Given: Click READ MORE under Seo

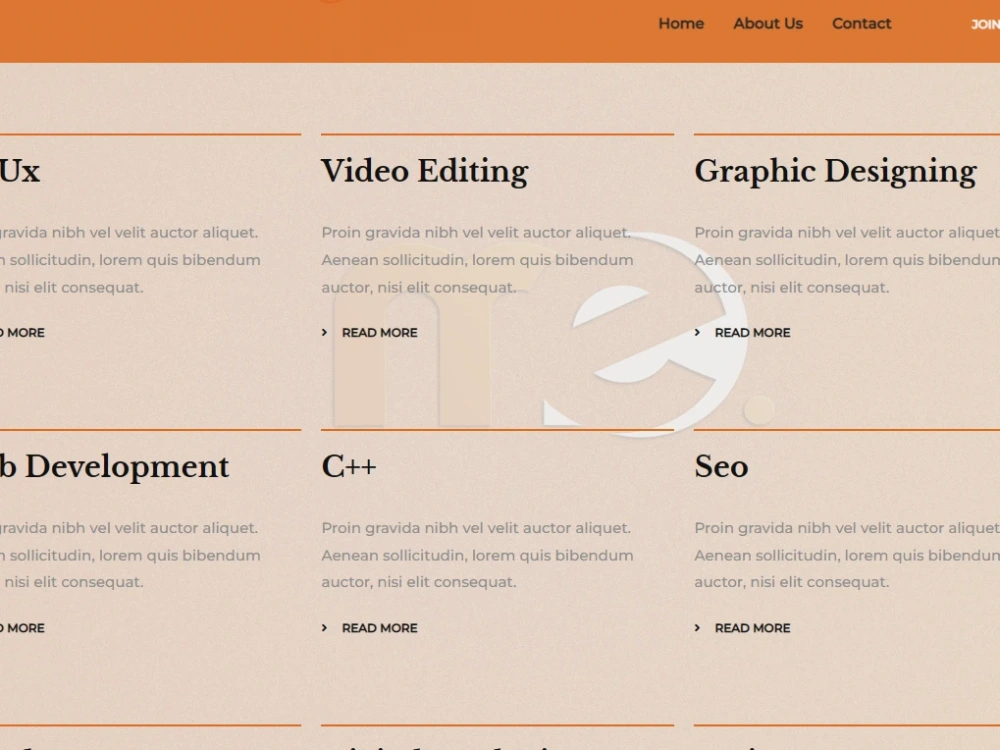Looking at the screenshot, I should click(x=752, y=628).
